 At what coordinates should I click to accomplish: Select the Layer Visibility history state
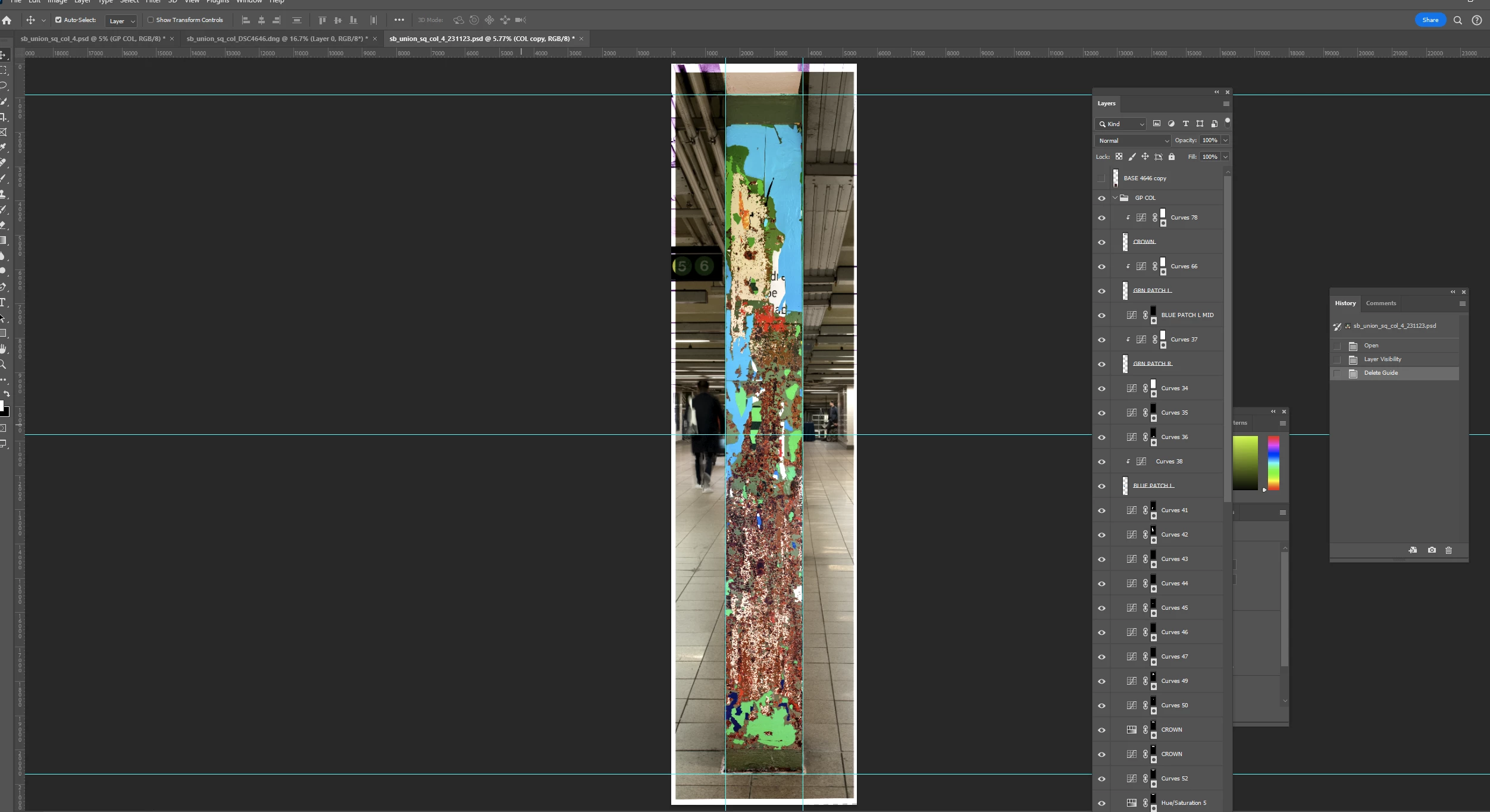pyautogui.click(x=1382, y=359)
